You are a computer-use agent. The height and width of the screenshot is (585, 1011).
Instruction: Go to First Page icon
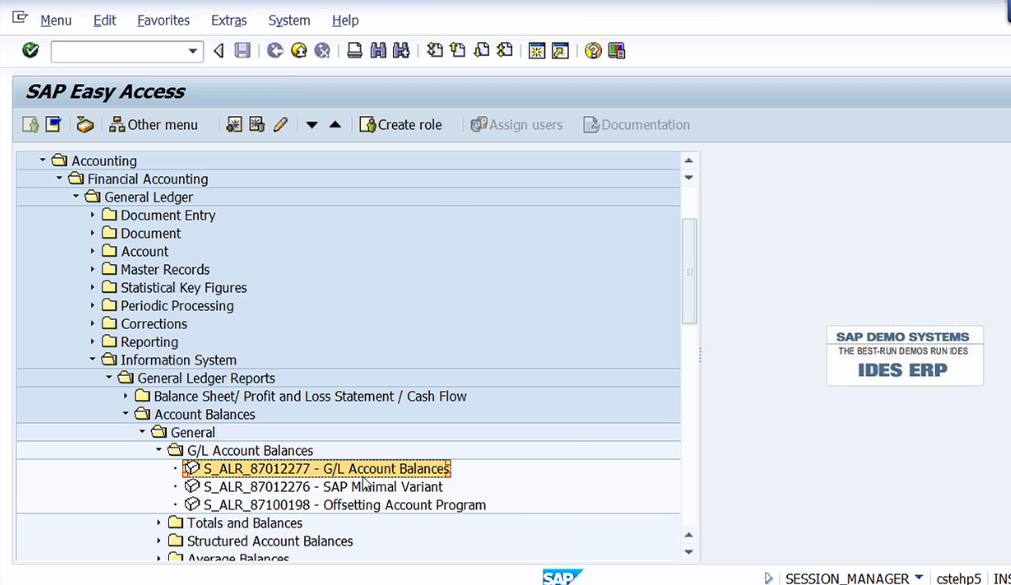[435, 50]
